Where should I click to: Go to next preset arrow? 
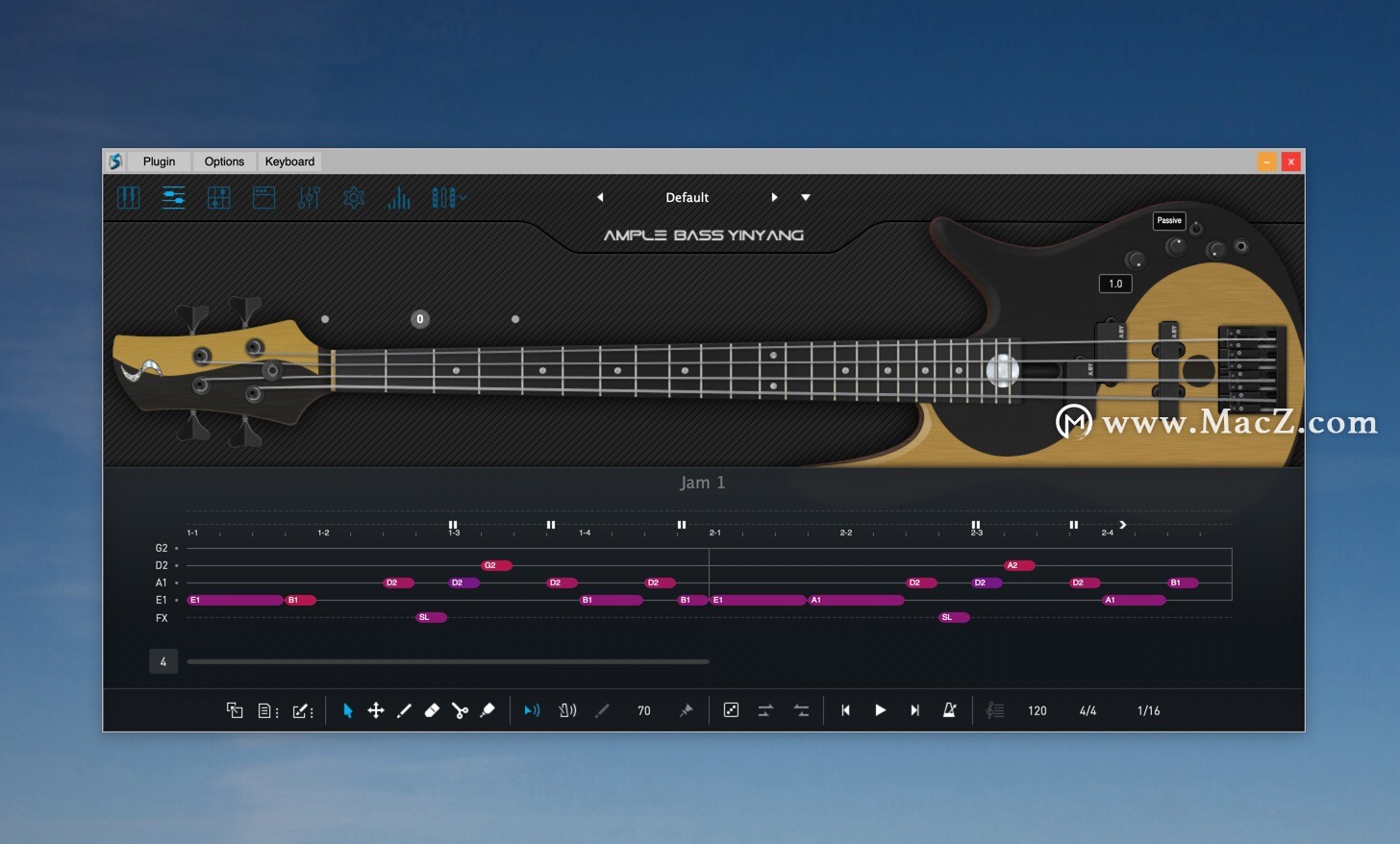click(x=774, y=197)
